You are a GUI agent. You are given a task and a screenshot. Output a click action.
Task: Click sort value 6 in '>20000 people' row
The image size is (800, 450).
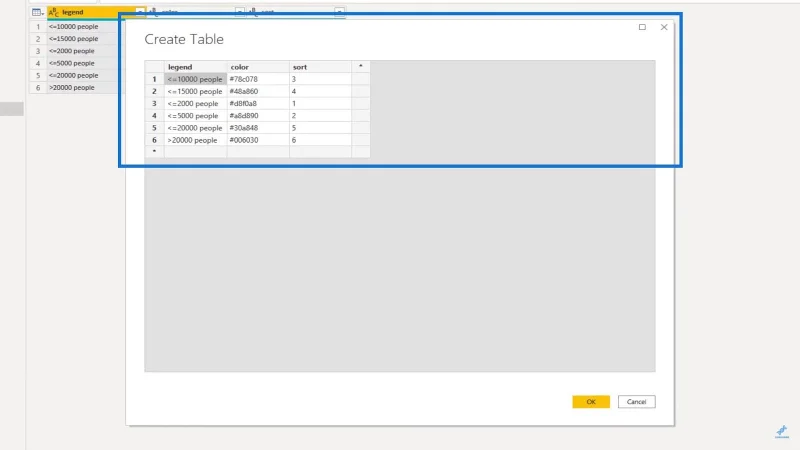tap(320, 140)
